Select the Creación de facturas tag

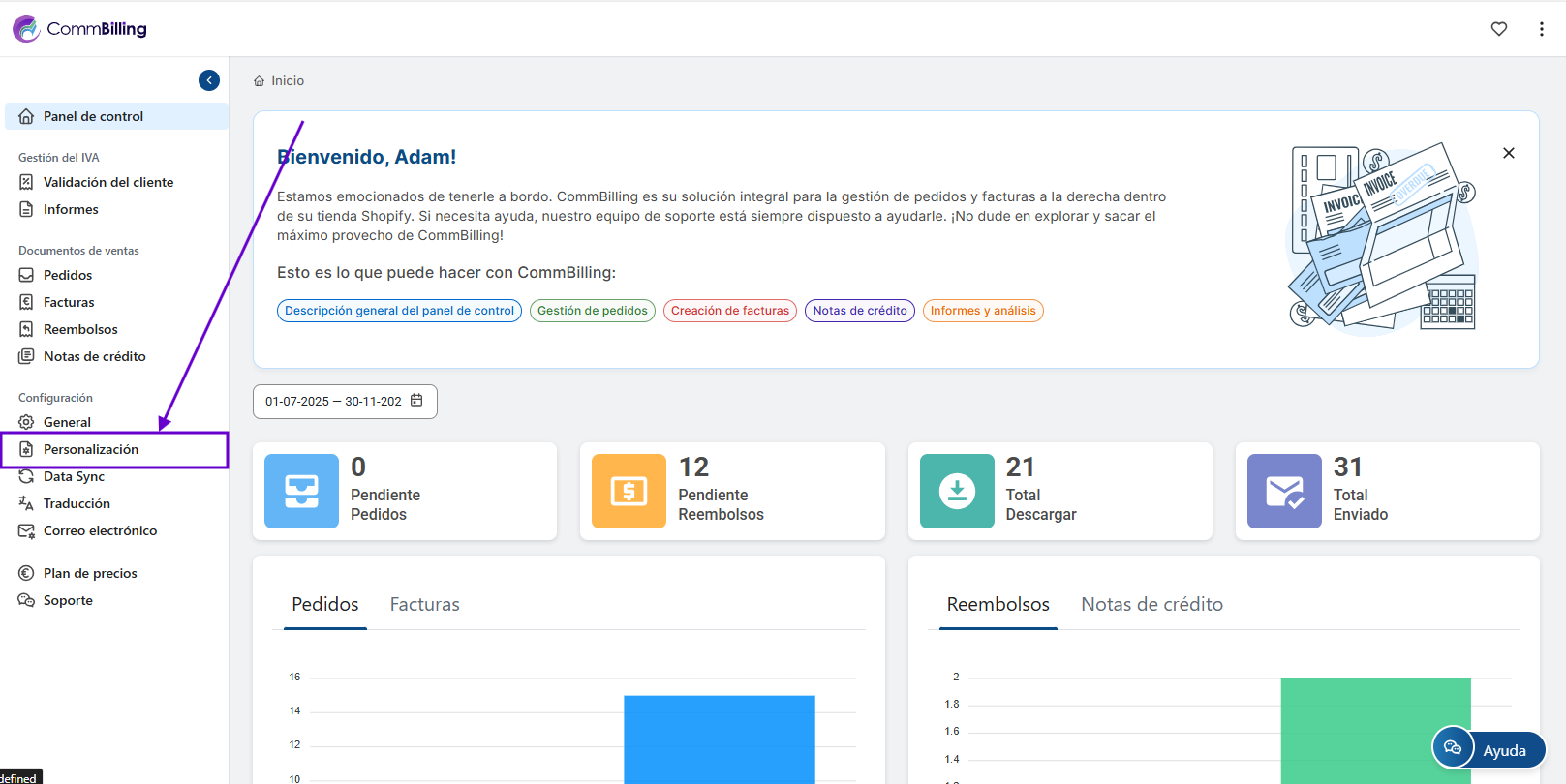pos(729,311)
